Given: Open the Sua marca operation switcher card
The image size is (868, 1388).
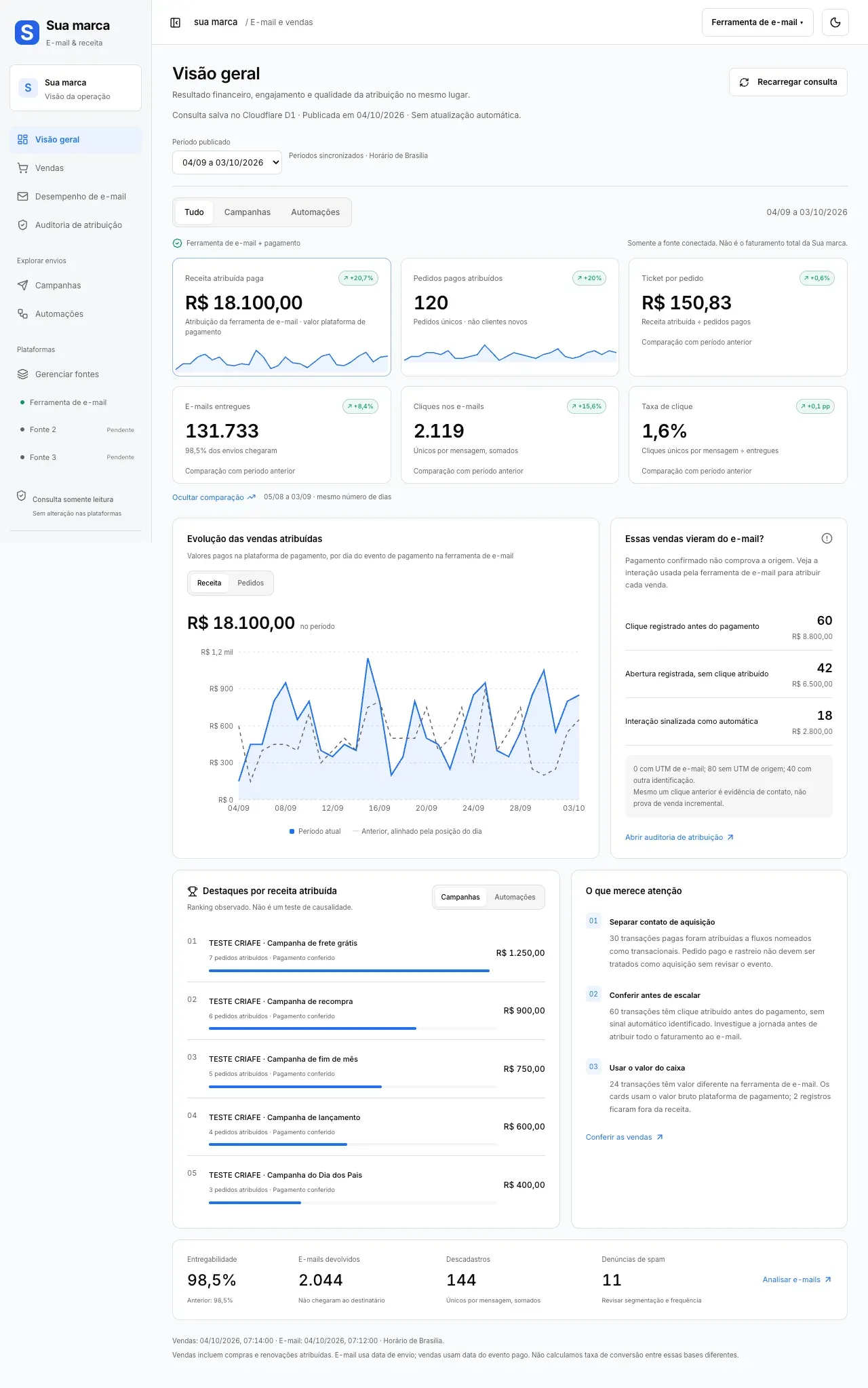Looking at the screenshot, I should click(75, 88).
